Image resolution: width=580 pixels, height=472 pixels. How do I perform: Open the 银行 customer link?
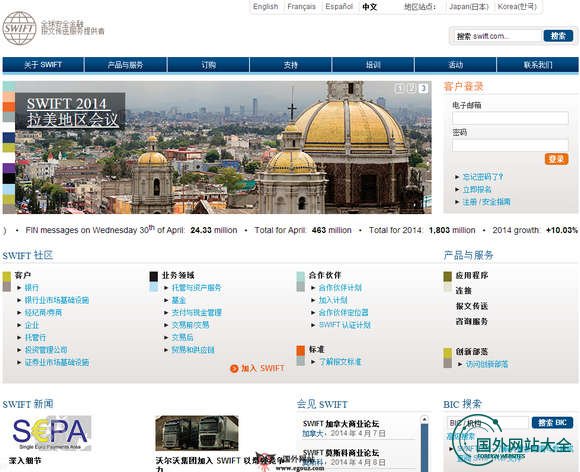[x=31, y=287]
